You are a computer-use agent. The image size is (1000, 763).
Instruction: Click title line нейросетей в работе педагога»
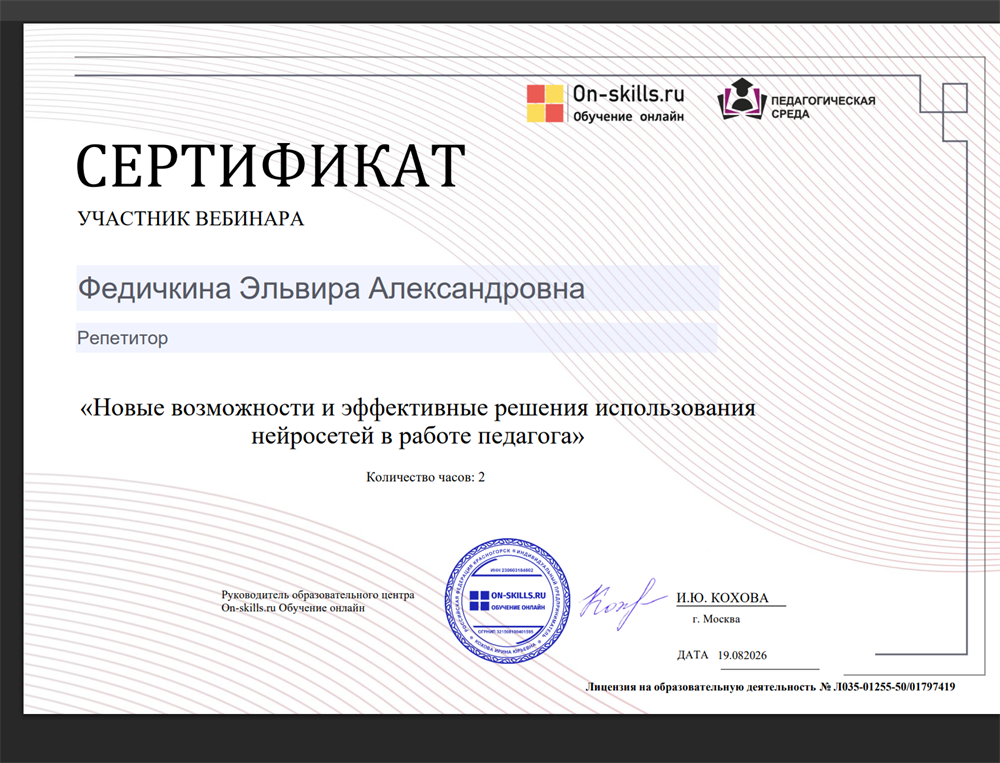tap(418, 436)
